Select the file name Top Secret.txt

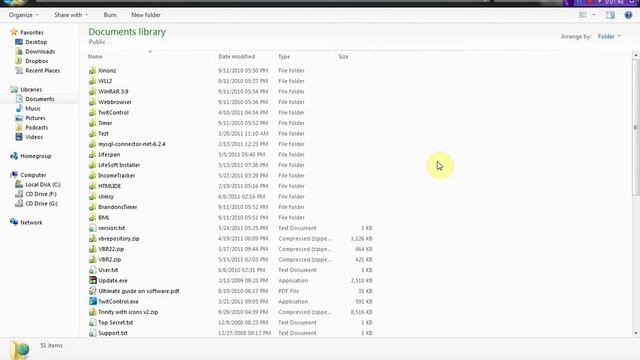pos(116,322)
